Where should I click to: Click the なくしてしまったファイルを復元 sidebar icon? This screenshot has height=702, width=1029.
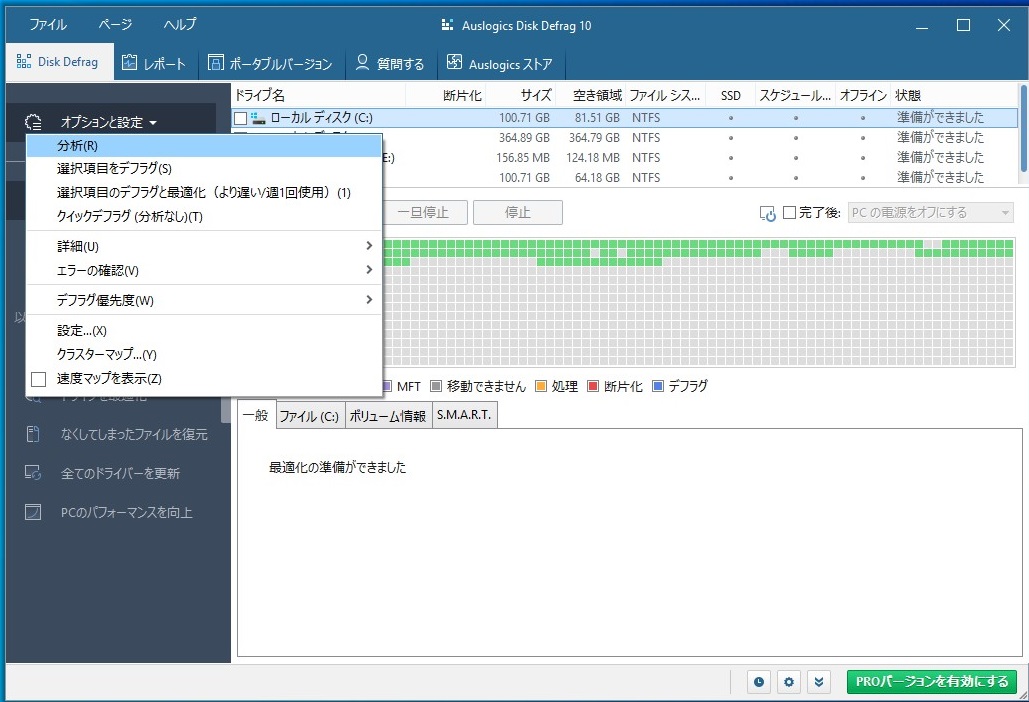[x=33, y=434]
